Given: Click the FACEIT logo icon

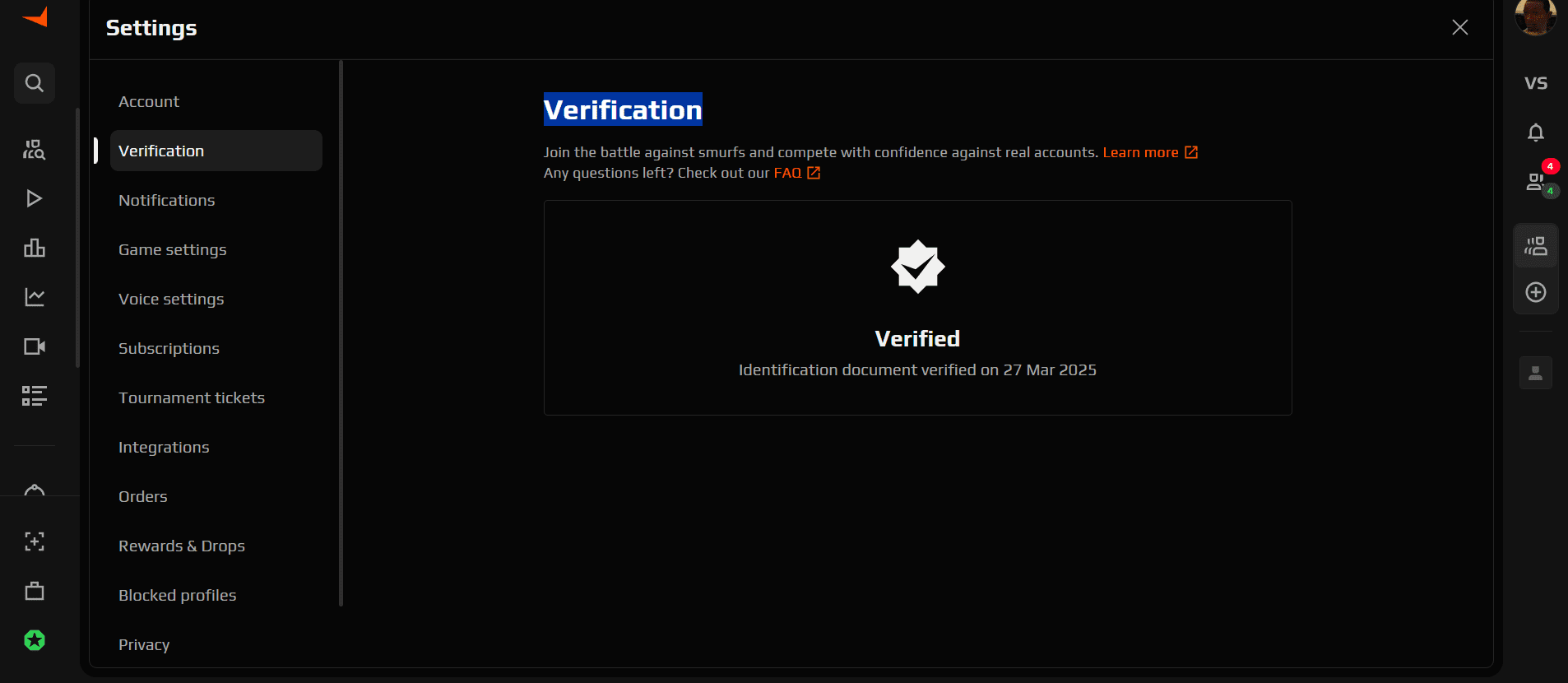Looking at the screenshot, I should pos(35,16).
